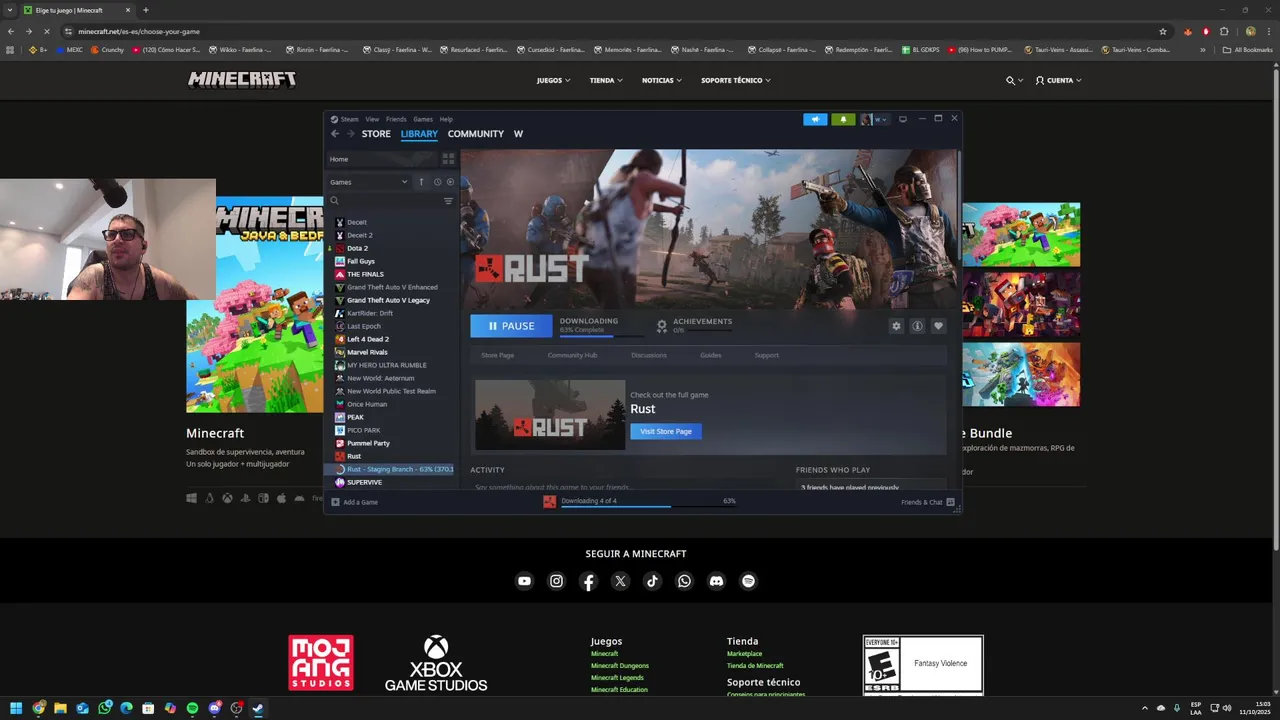The width and height of the screenshot is (1280, 720).
Task: Open library collections grid view icon
Action: (x=448, y=159)
